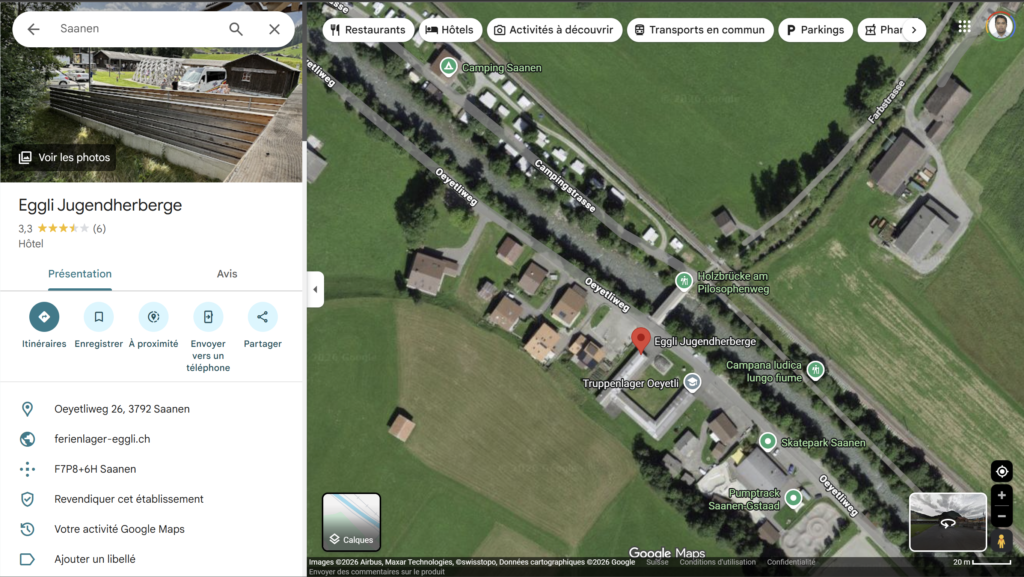Click Envoyer vers un téléphone icon
The image size is (1024, 577).
(208, 317)
